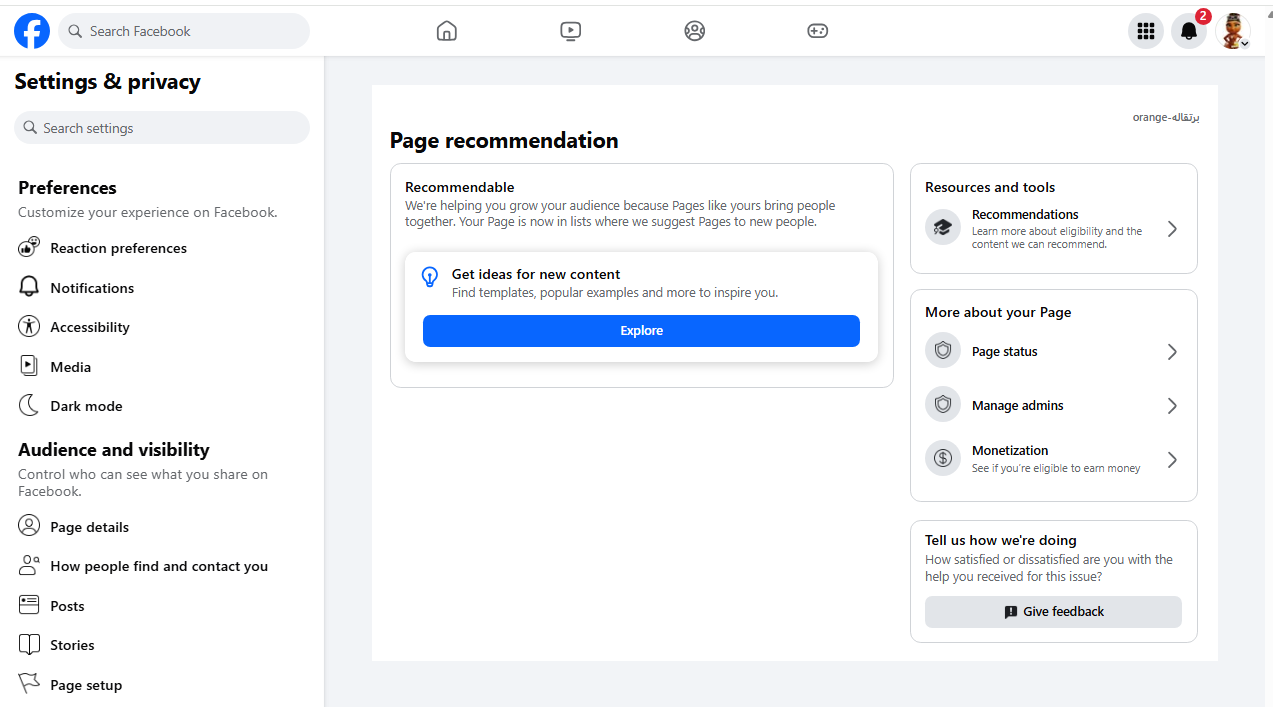Go to Page details settings
The width and height of the screenshot is (1273, 707).
point(89,527)
